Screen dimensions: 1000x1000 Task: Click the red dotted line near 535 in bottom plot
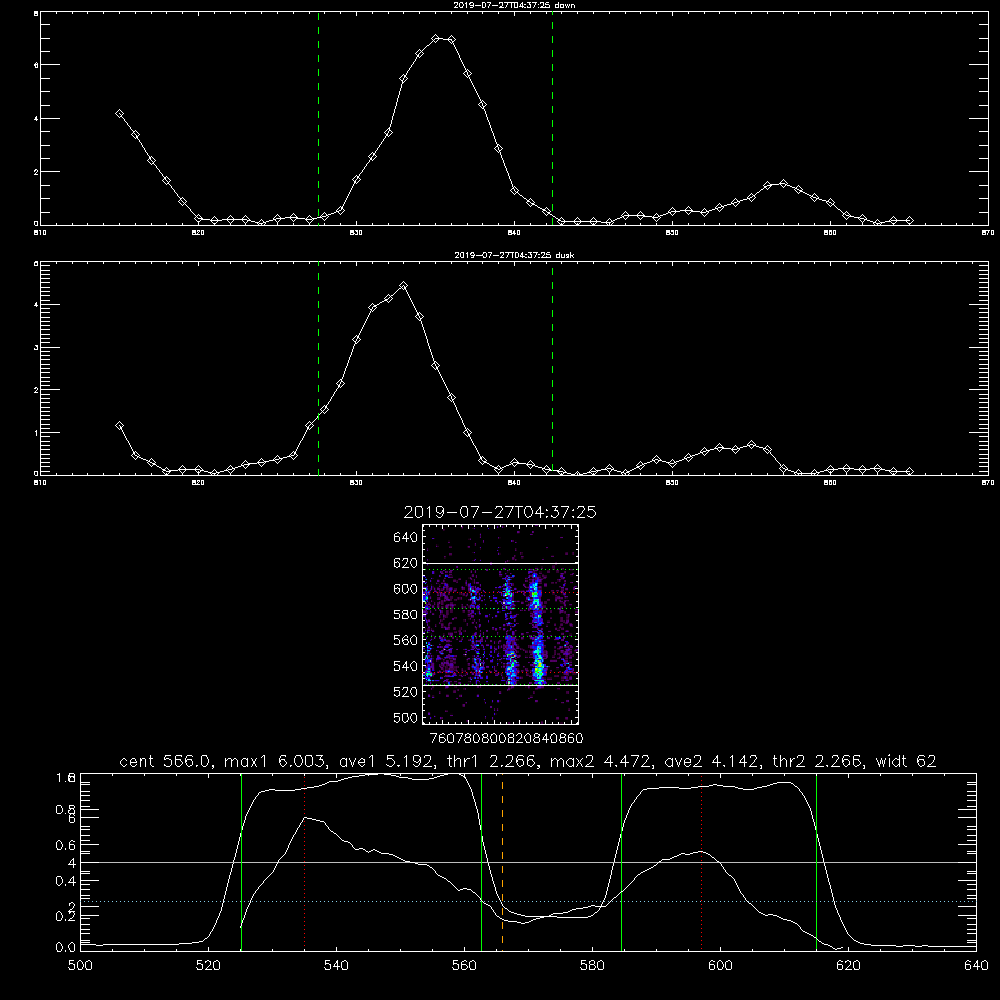pos(305,861)
